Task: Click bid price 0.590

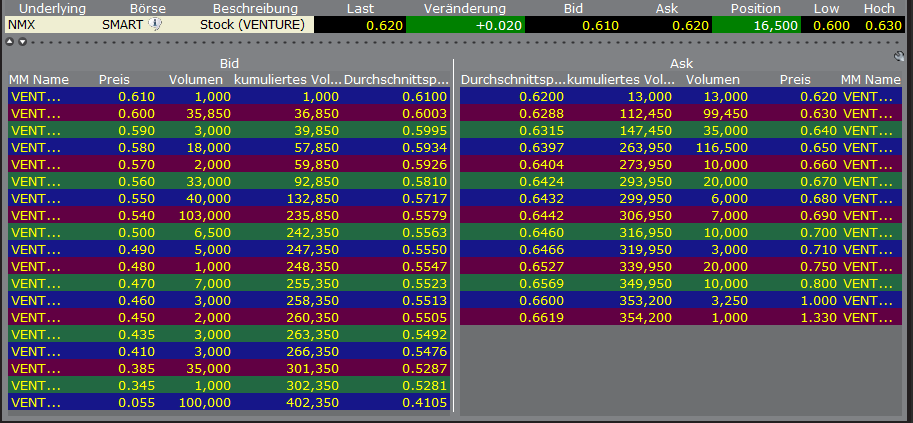Action: coord(137,131)
